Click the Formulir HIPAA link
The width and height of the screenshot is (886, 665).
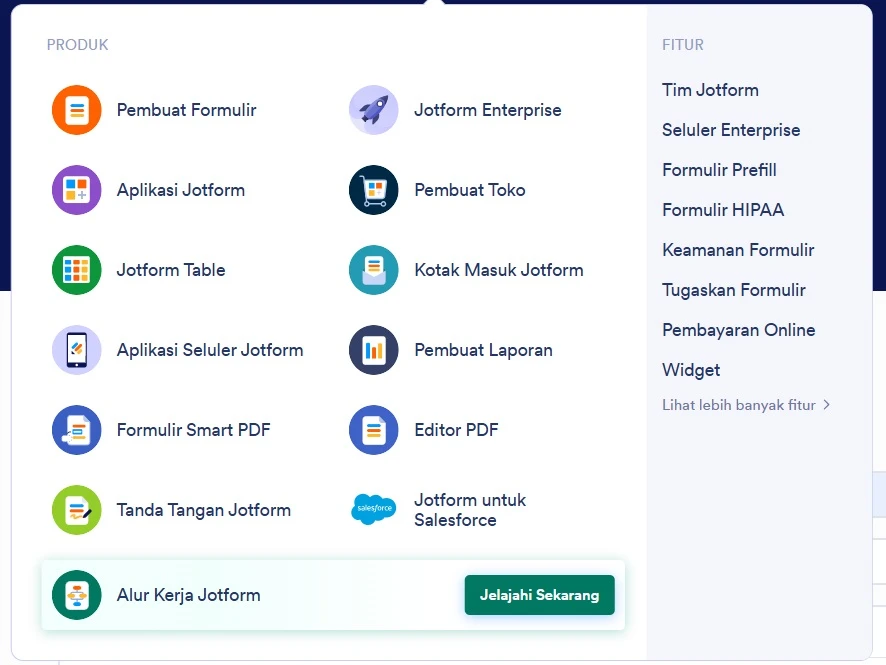pos(723,210)
